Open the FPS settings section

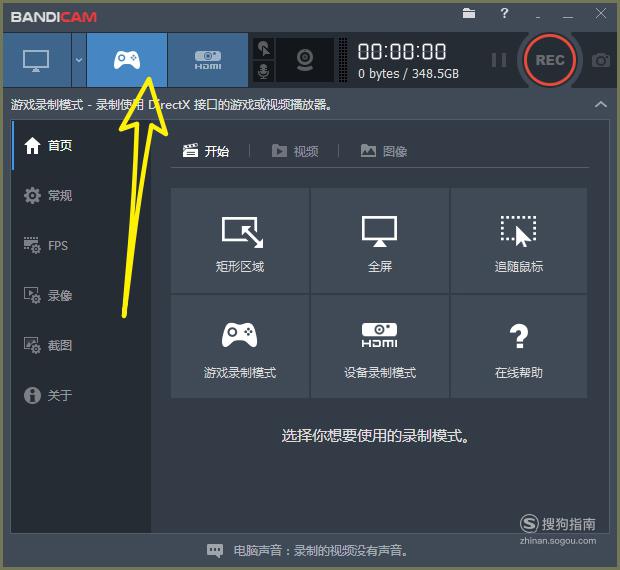46,245
